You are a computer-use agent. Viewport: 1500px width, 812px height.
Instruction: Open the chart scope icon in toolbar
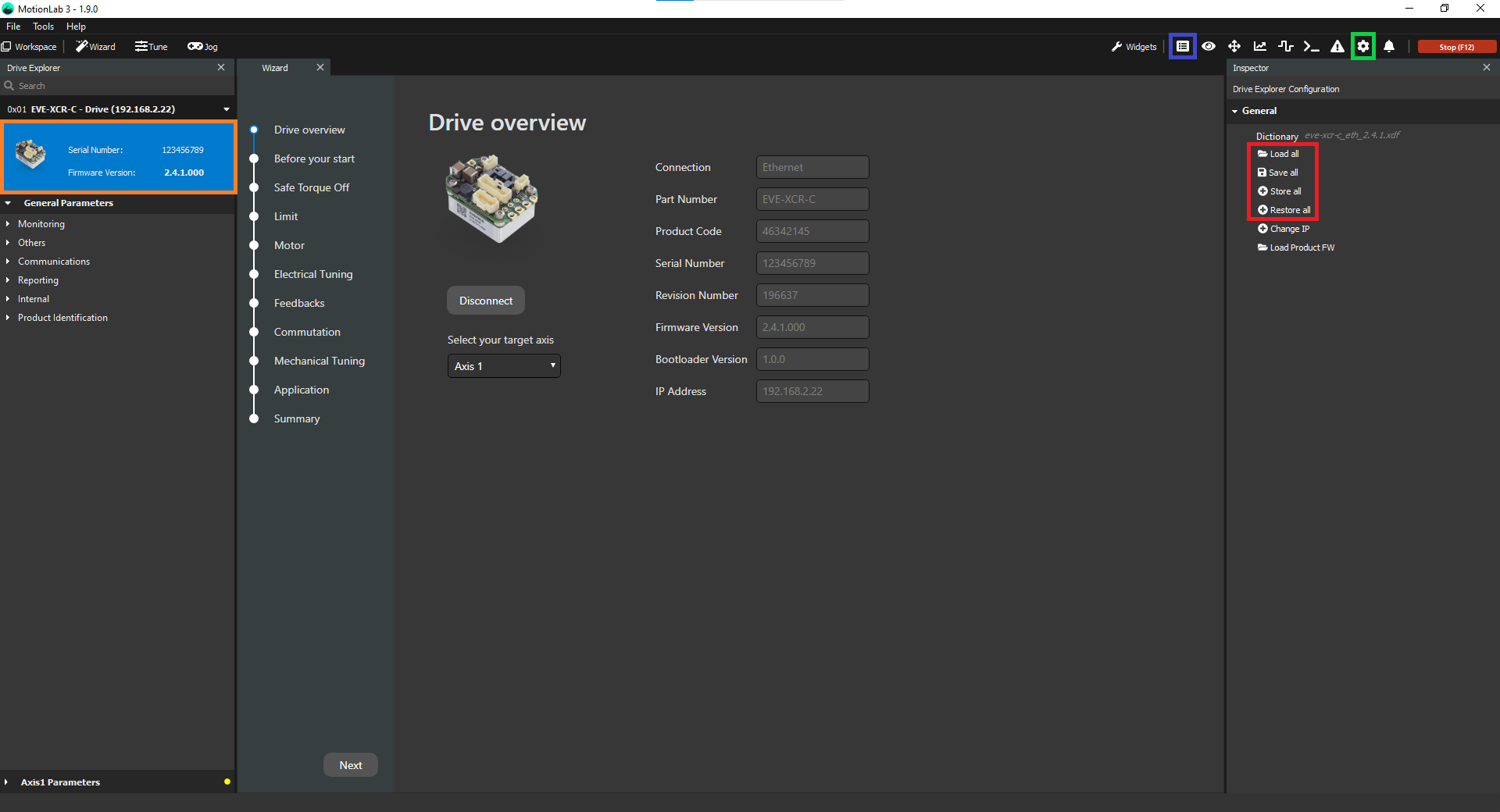point(1260,47)
